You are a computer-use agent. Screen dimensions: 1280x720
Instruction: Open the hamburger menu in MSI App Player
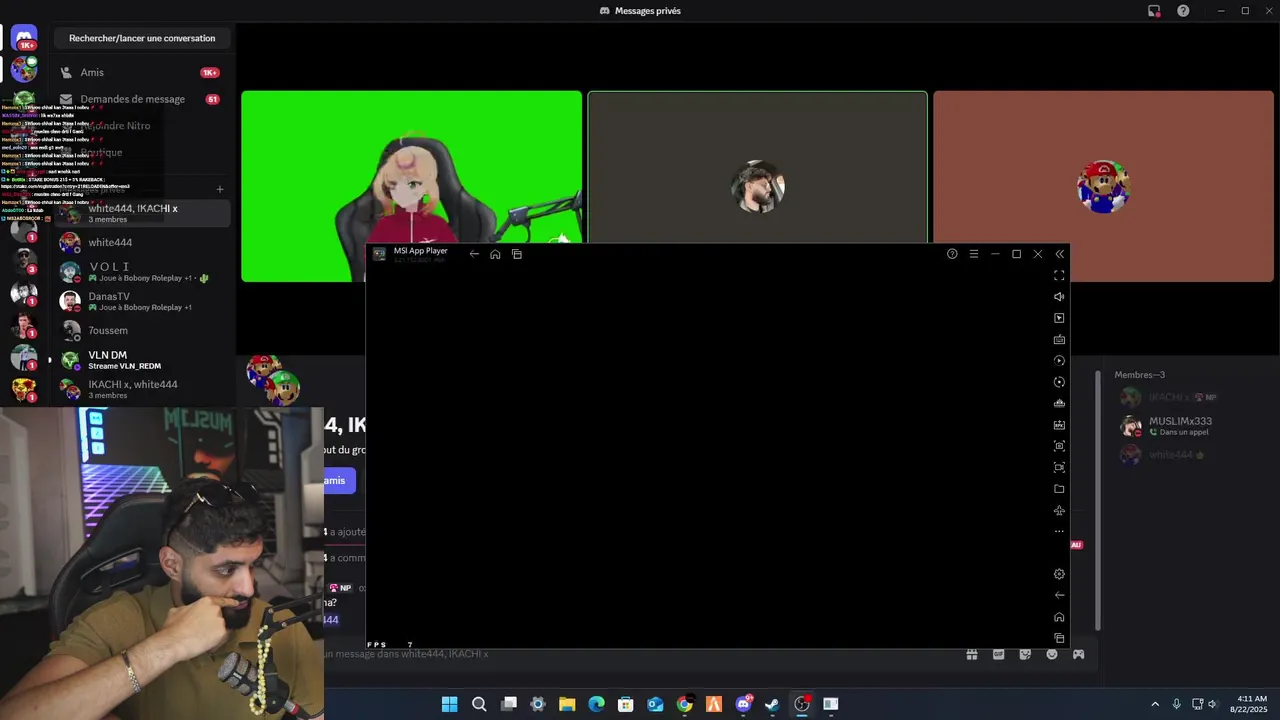click(x=973, y=254)
